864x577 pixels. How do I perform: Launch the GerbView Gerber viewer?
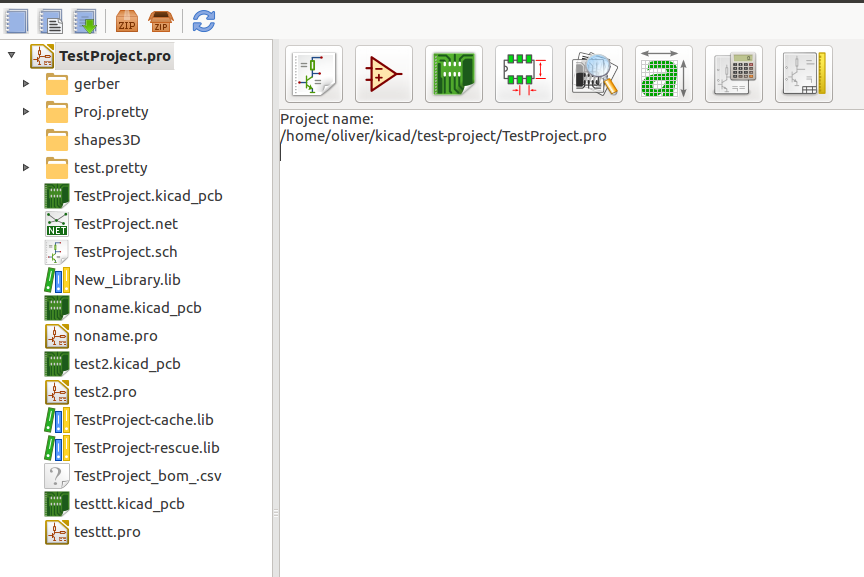[594, 74]
